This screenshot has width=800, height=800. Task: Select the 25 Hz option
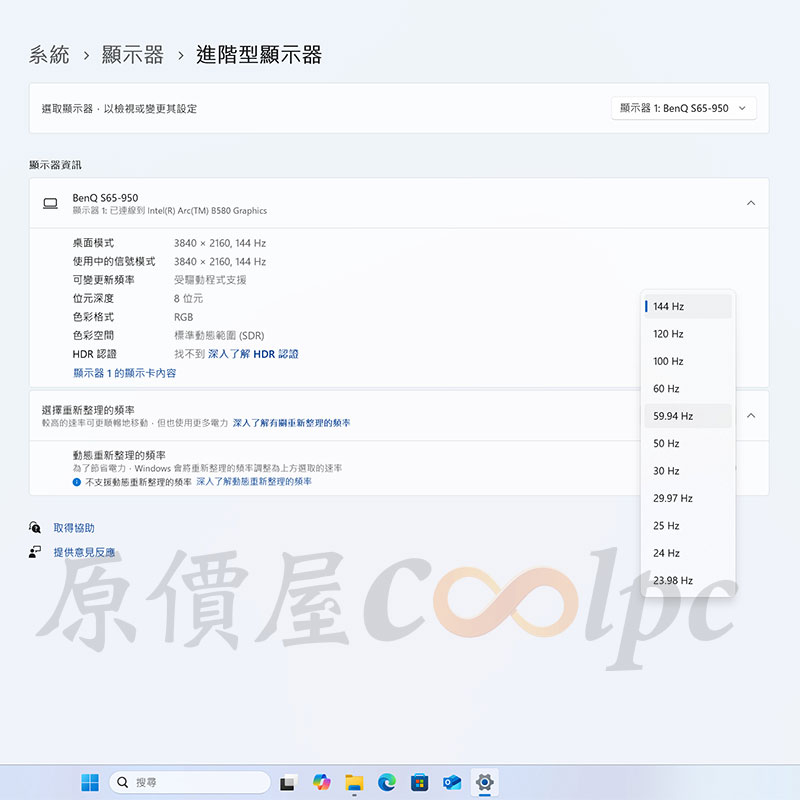(688, 526)
